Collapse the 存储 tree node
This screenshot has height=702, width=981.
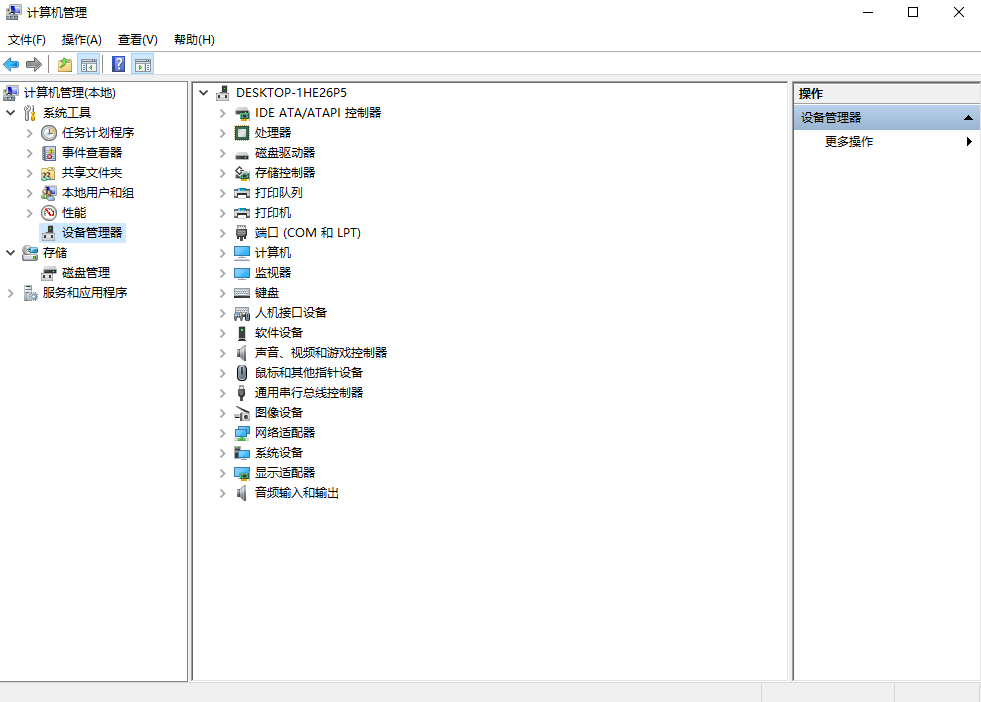point(11,253)
